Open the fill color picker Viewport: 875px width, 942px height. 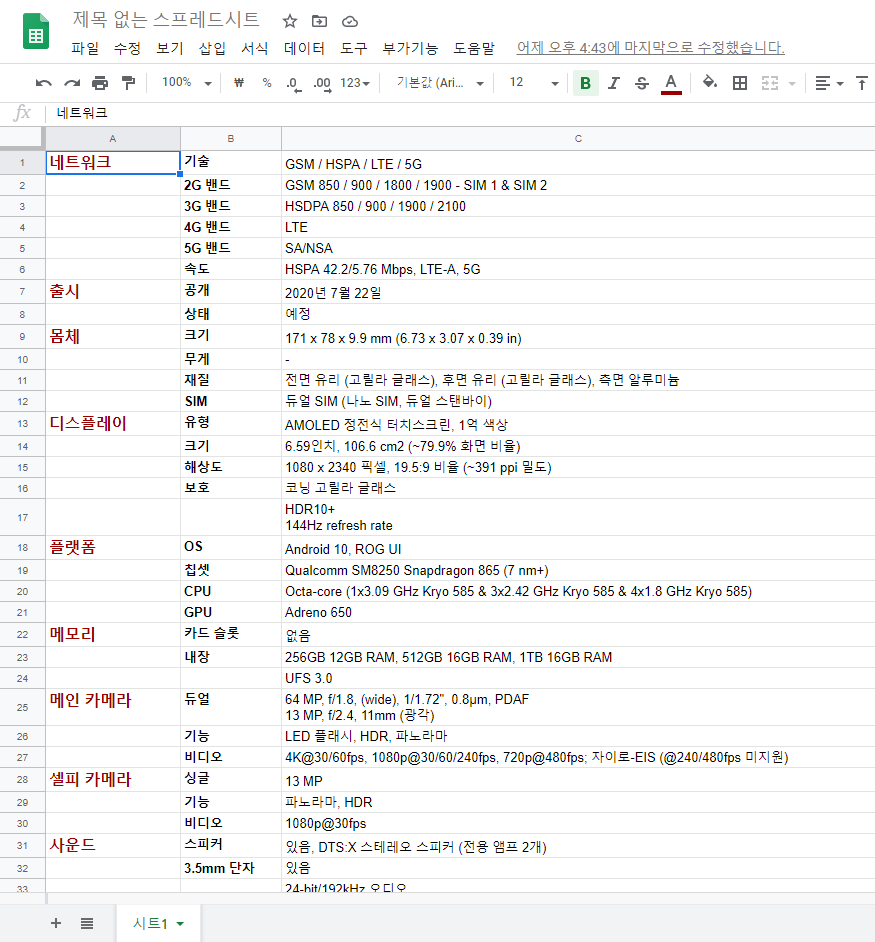click(710, 83)
